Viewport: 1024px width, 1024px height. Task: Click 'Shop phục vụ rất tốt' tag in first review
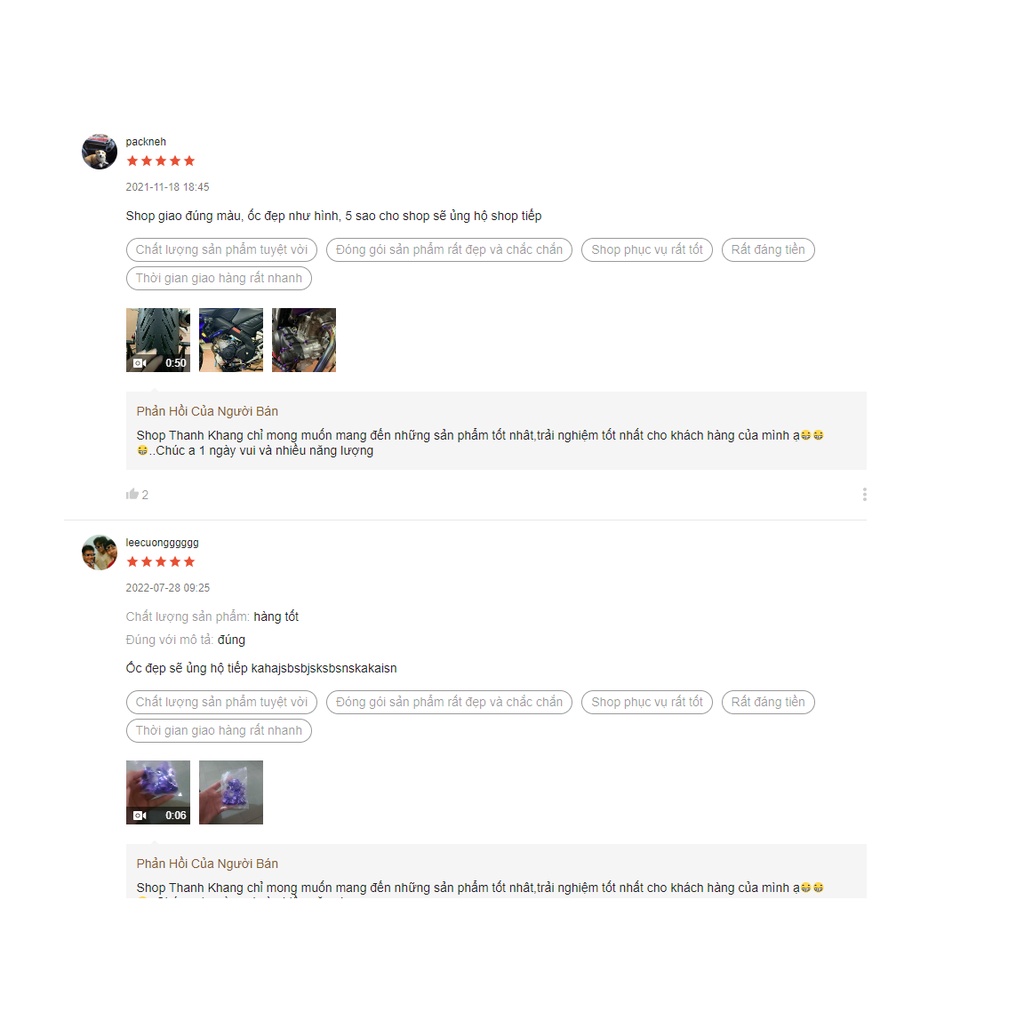click(647, 249)
